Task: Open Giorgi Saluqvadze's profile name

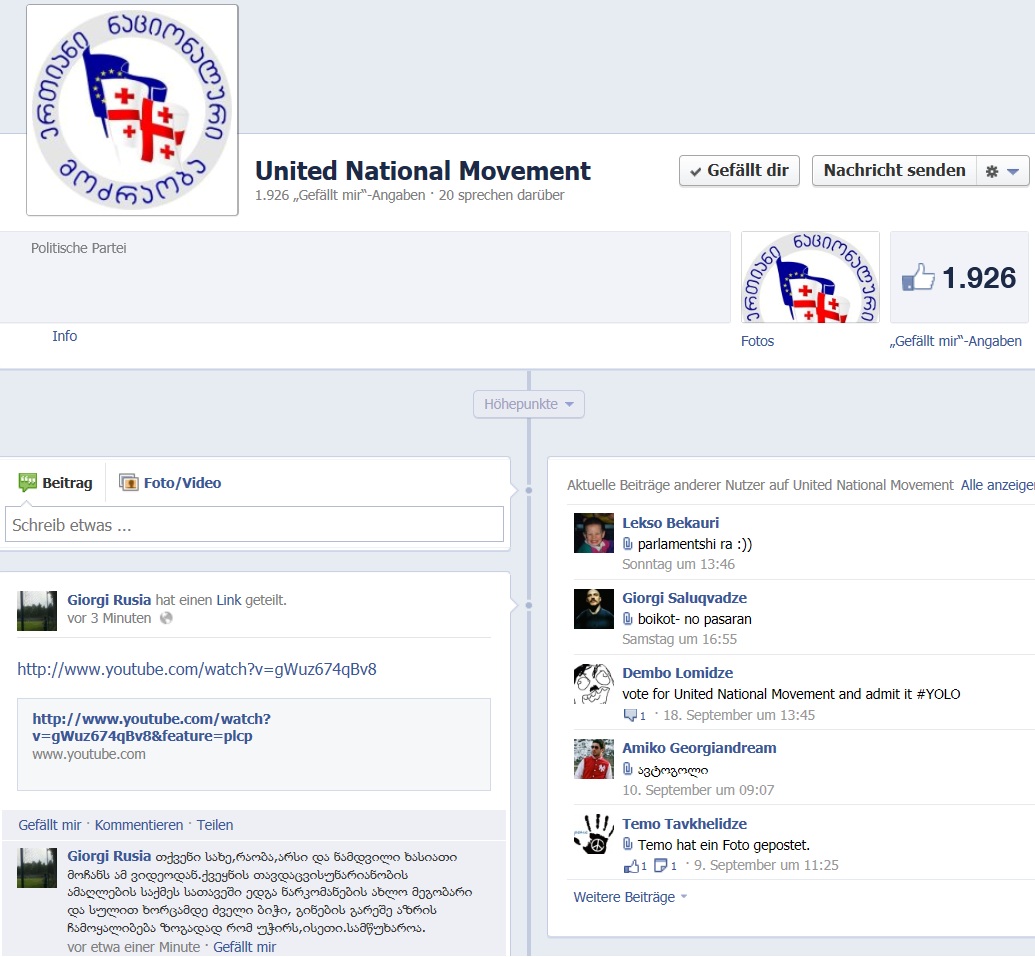Action: coord(684,598)
